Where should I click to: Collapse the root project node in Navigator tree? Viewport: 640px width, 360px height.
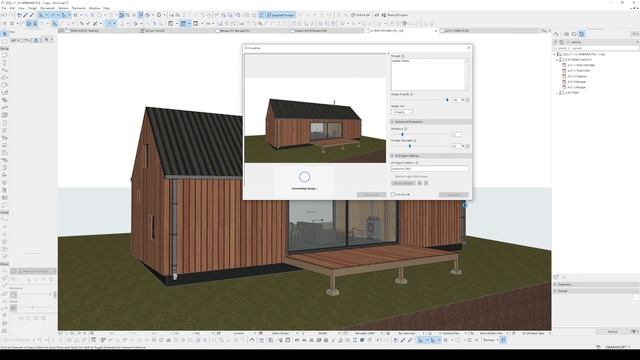click(555, 54)
